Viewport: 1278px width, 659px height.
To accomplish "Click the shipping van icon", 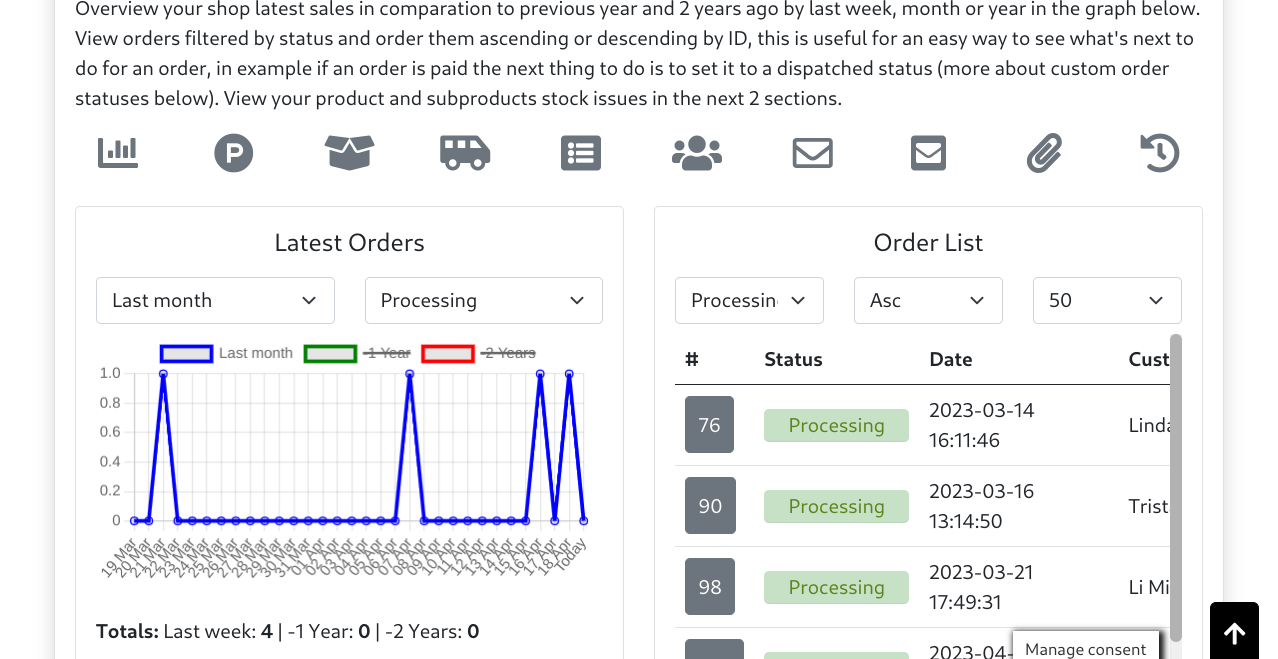I will [465, 153].
